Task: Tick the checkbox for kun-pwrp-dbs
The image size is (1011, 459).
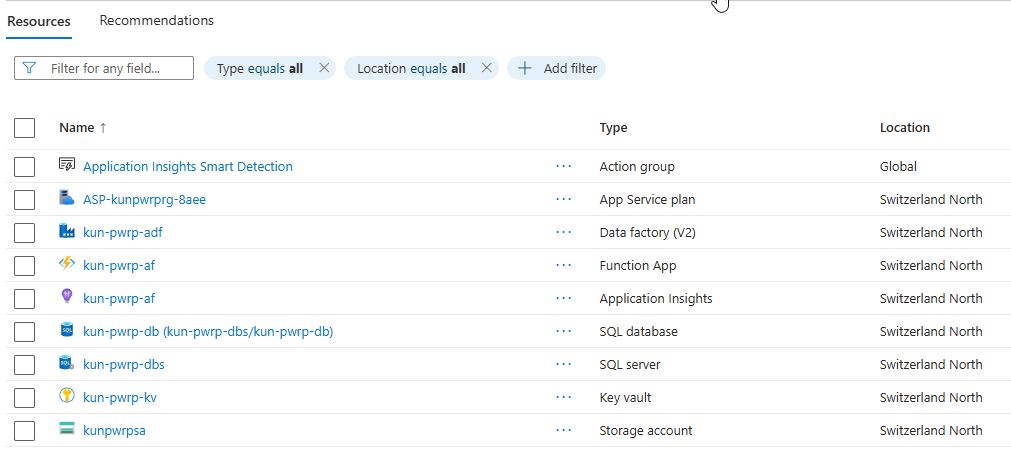Action: [x=25, y=365]
